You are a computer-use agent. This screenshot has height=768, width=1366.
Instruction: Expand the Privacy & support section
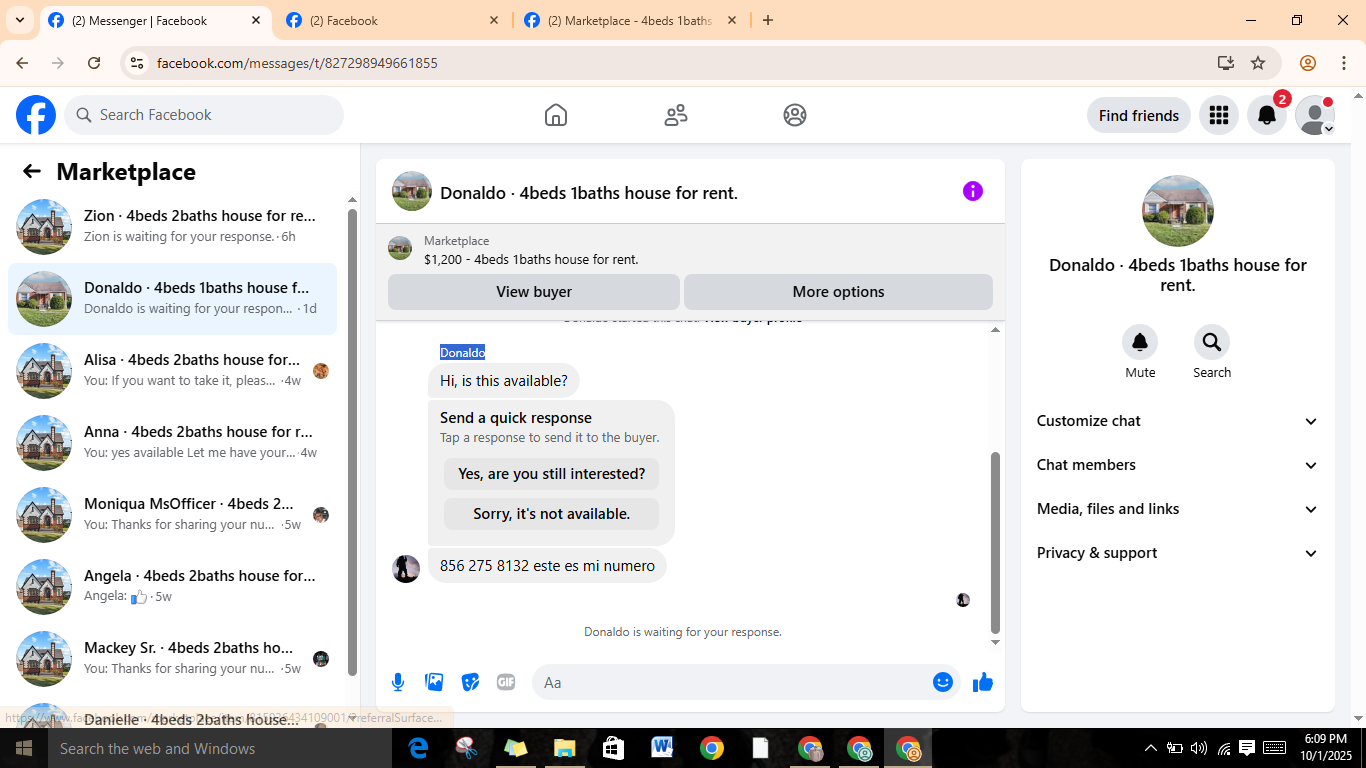[1178, 553]
